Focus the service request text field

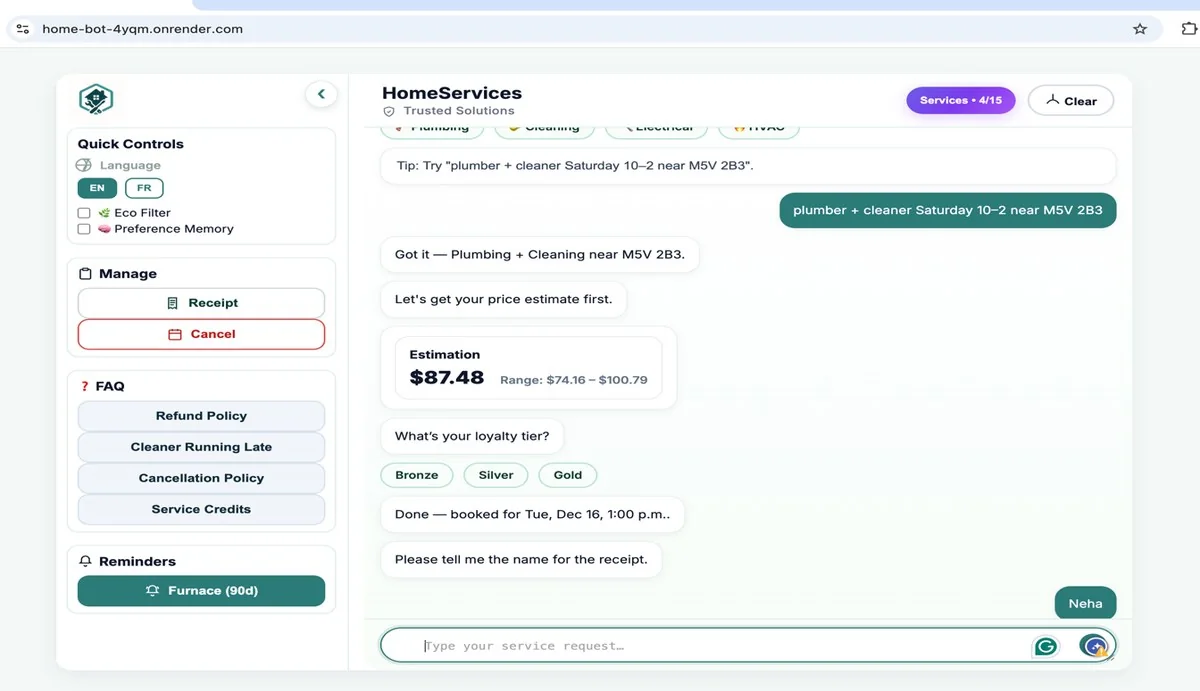pyautogui.click(x=720, y=646)
